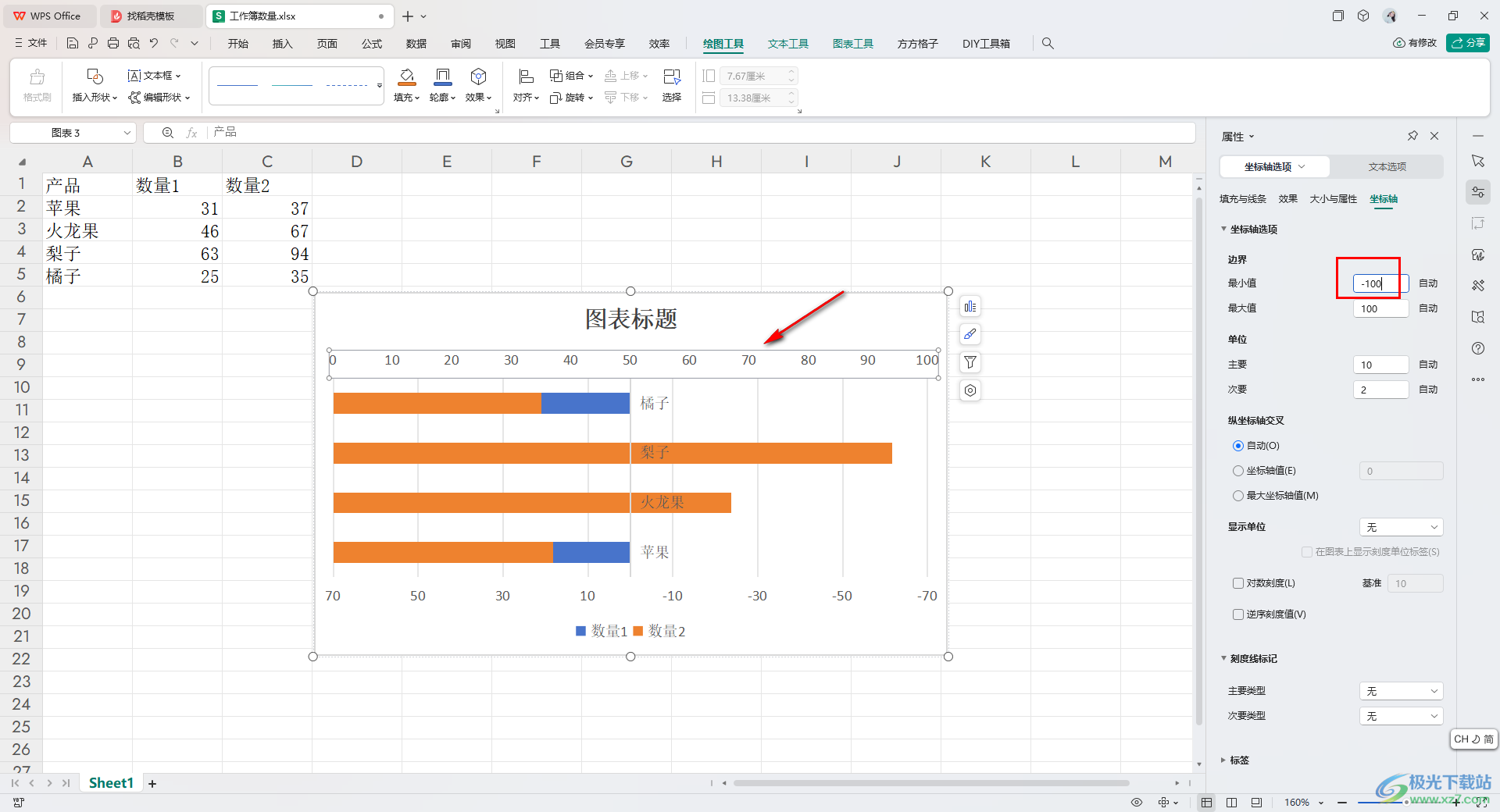
Task: Click the Undo arrow icon
Action: [154, 43]
